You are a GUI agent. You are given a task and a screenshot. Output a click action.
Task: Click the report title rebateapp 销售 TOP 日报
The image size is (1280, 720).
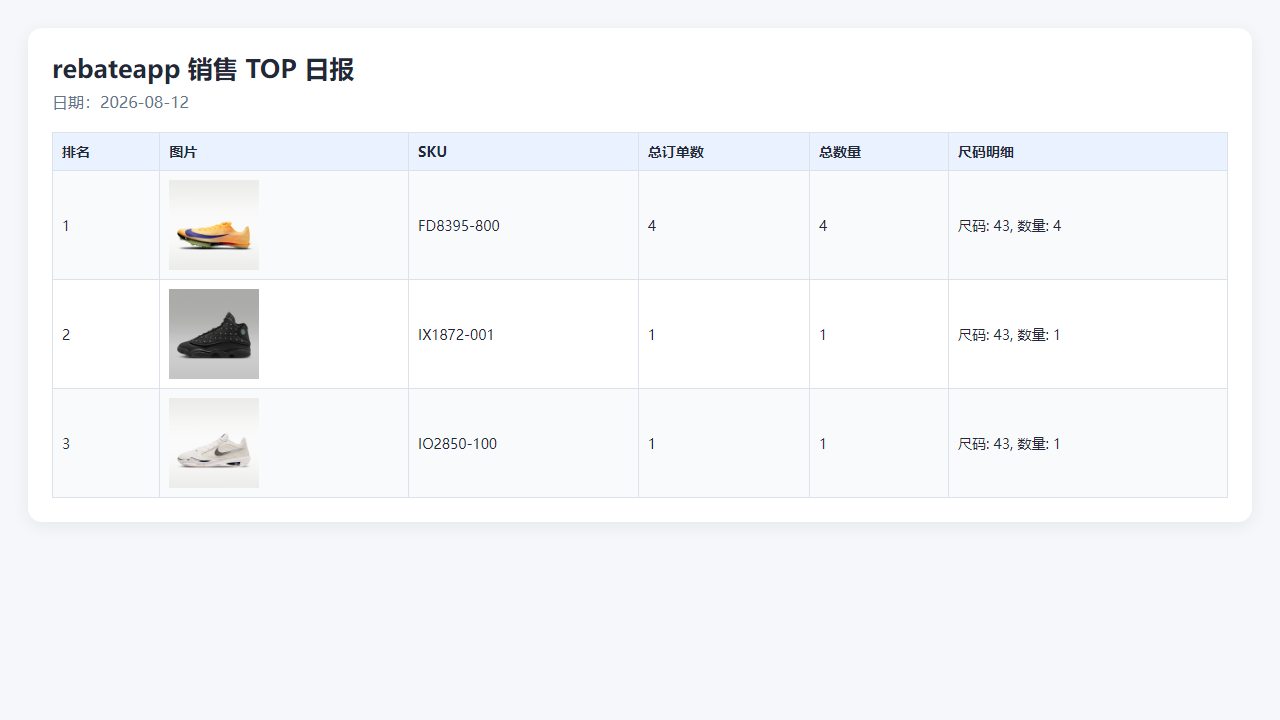[x=203, y=69]
